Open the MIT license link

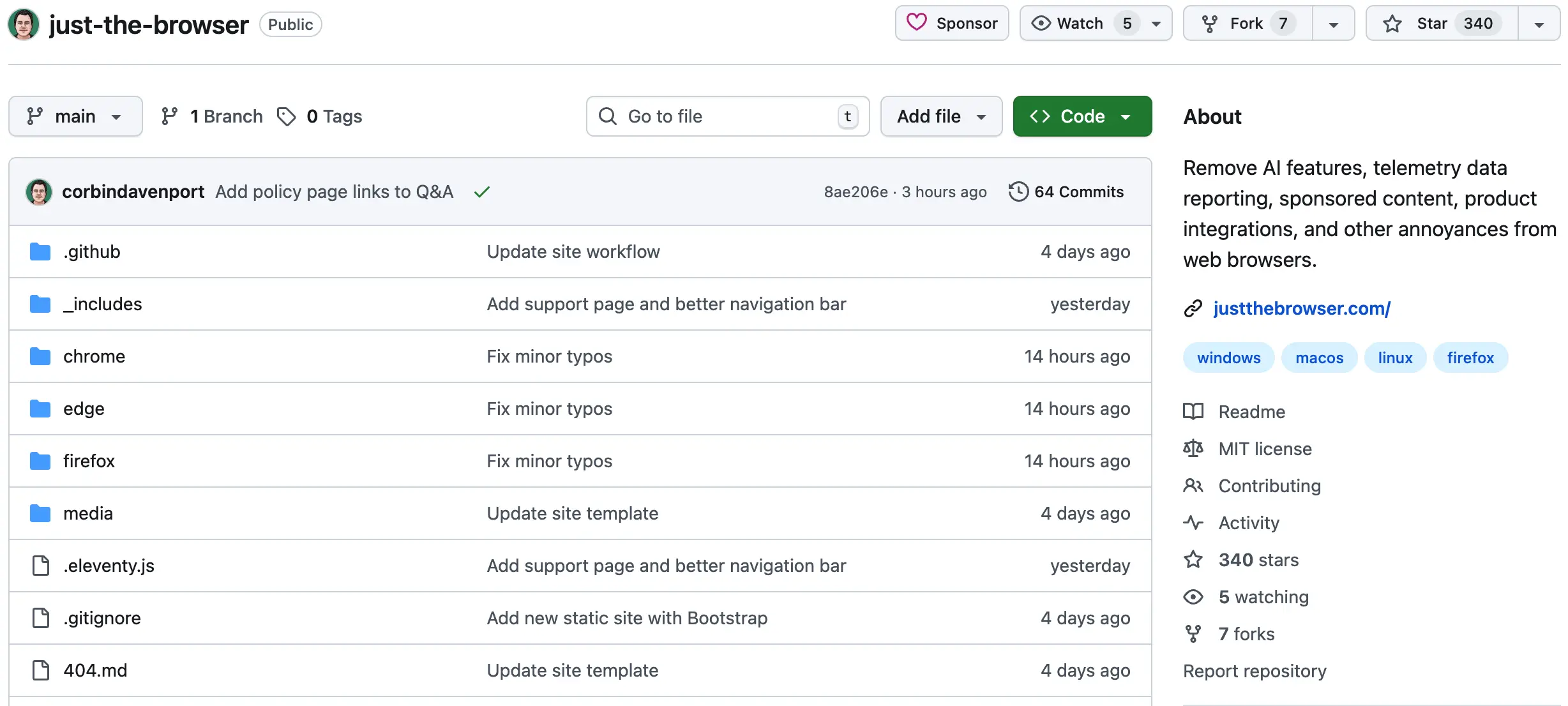click(x=1265, y=449)
